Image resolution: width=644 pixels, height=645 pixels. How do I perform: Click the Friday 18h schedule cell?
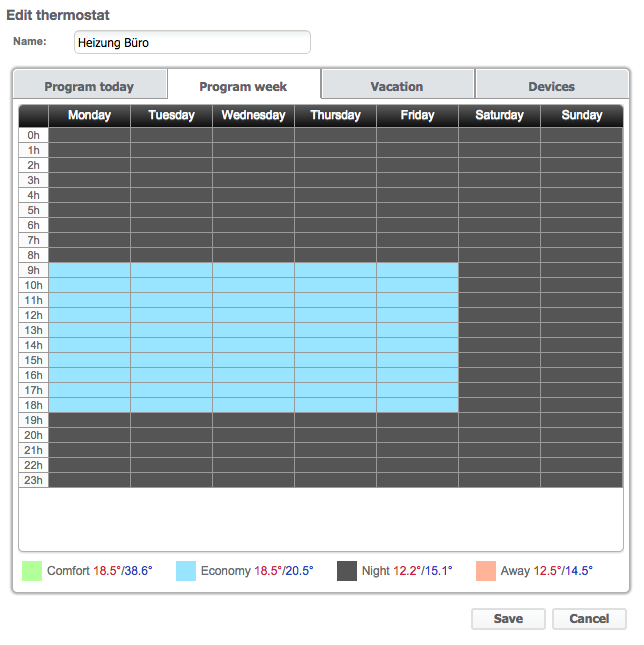[x=417, y=405]
